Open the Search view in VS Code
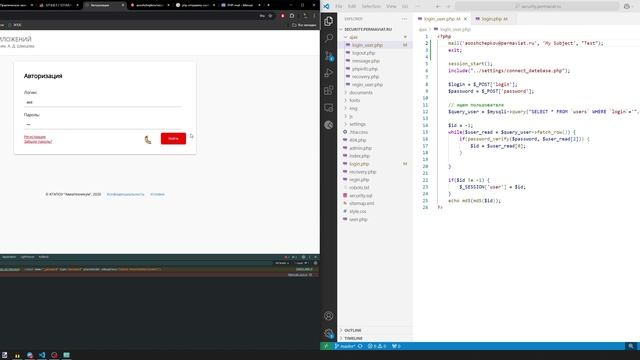 click(329, 38)
